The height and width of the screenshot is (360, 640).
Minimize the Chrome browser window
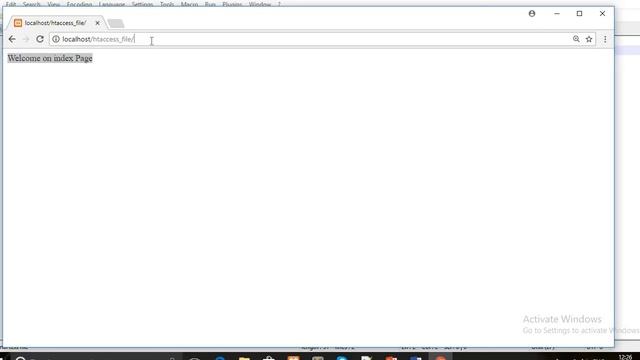(x=557, y=13)
